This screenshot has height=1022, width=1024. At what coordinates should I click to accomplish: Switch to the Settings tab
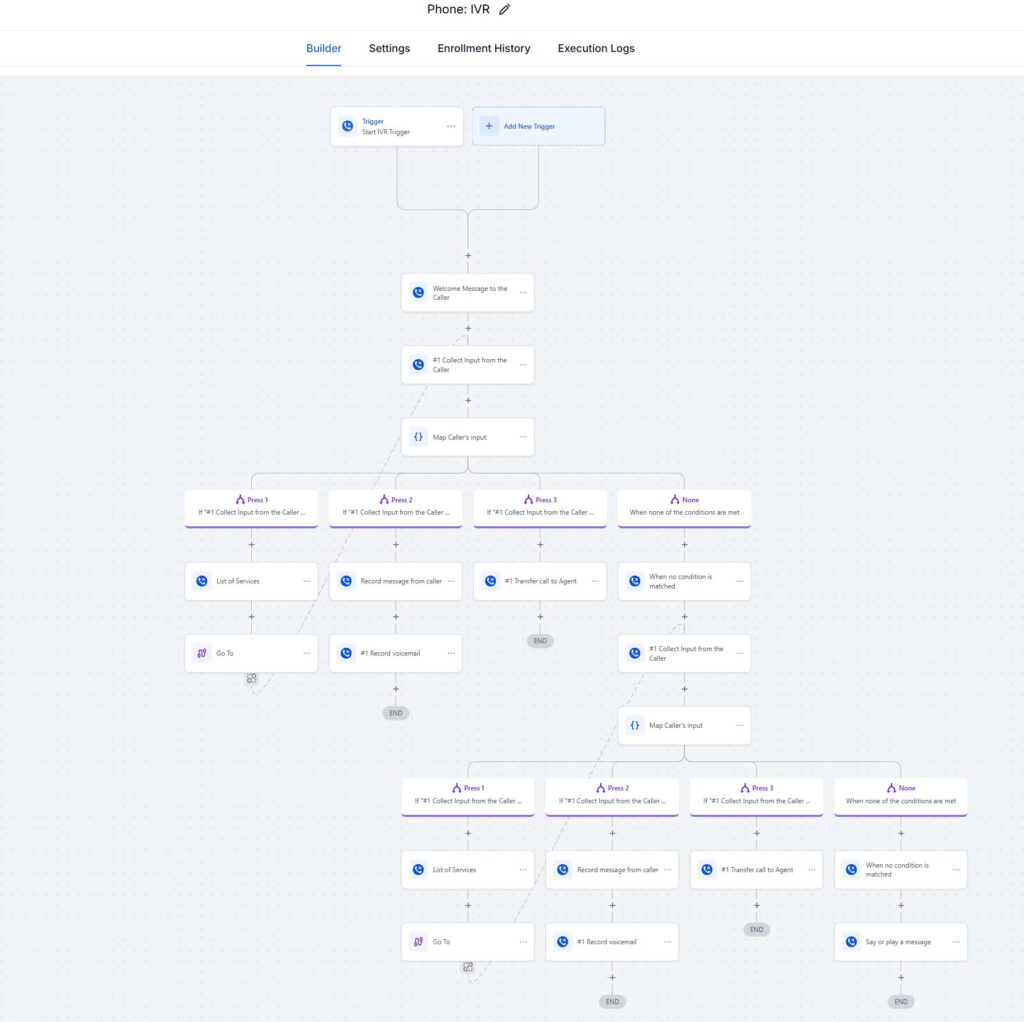point(389,48)
